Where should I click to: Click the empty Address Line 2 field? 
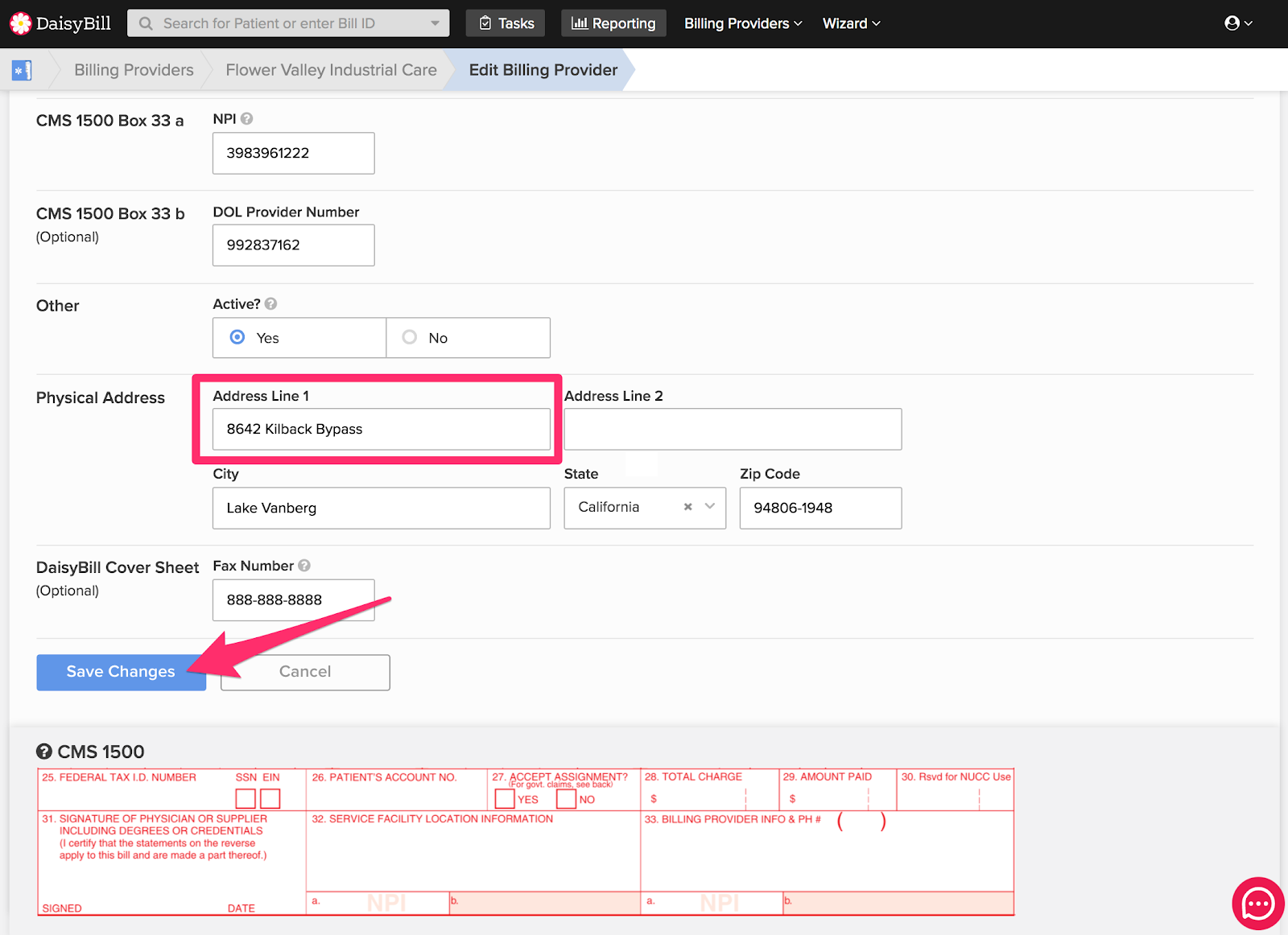click(x=733, y=429)
